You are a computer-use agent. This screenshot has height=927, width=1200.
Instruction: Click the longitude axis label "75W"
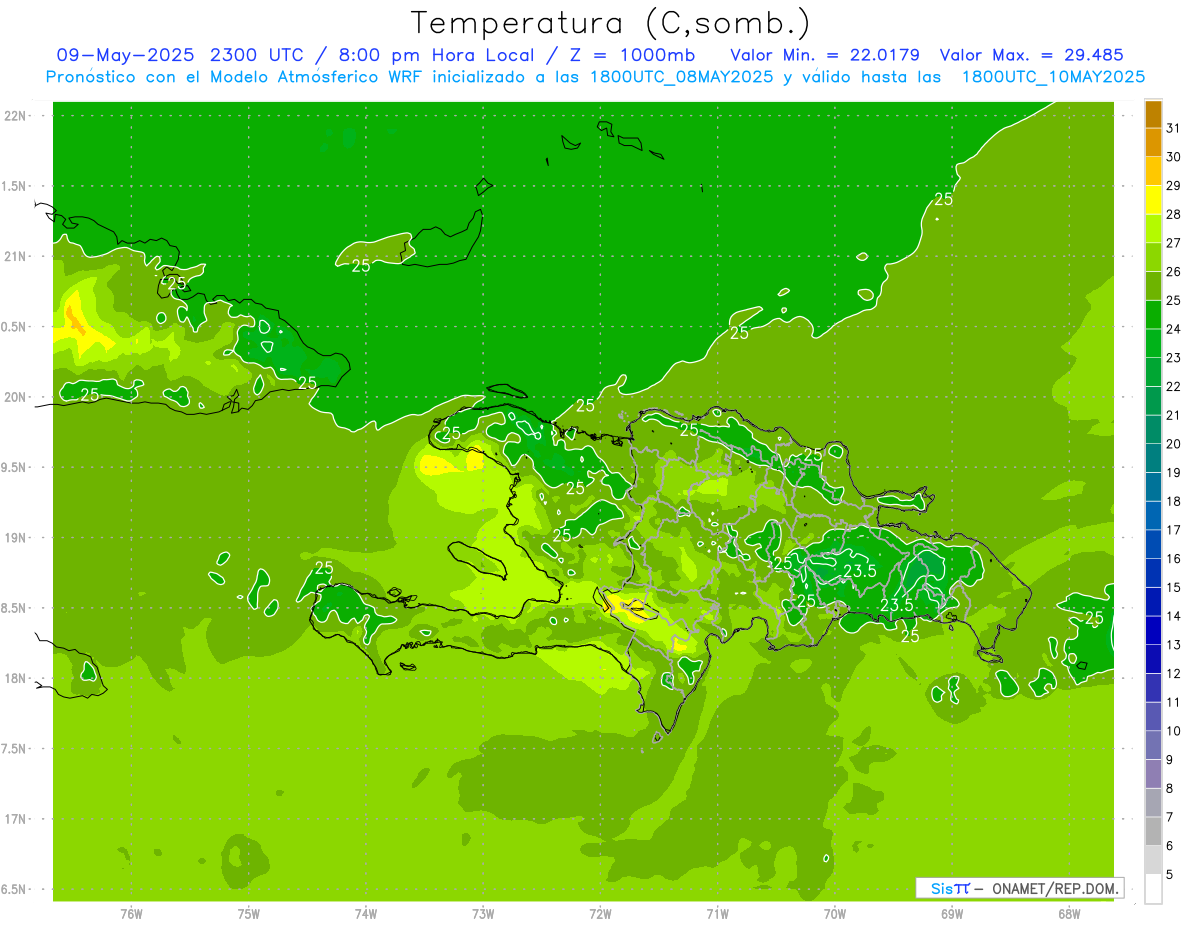pyautogui.click(x=248, y=914)
